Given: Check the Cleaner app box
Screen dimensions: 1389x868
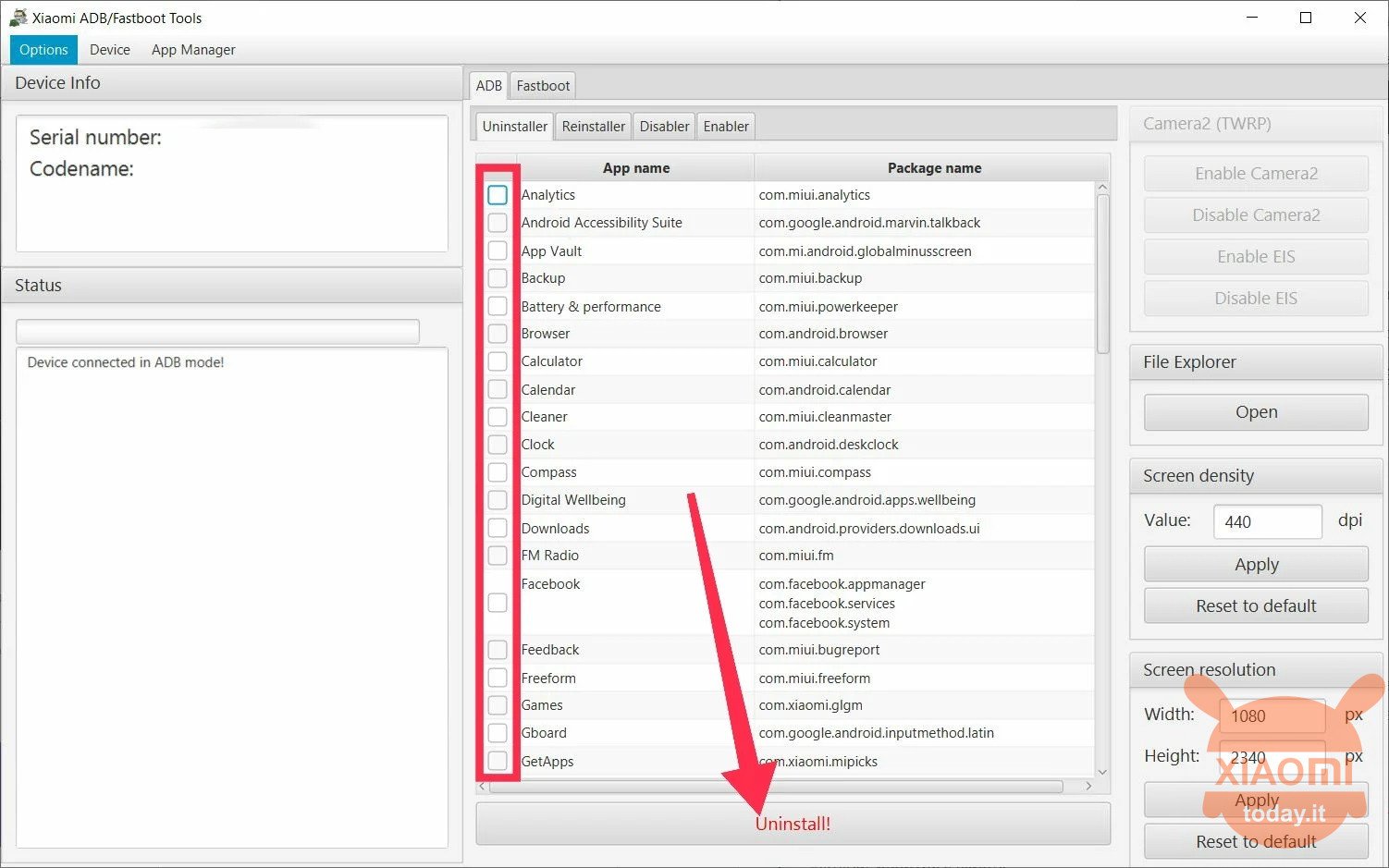Looking at the screenshot, I should 498,417.
